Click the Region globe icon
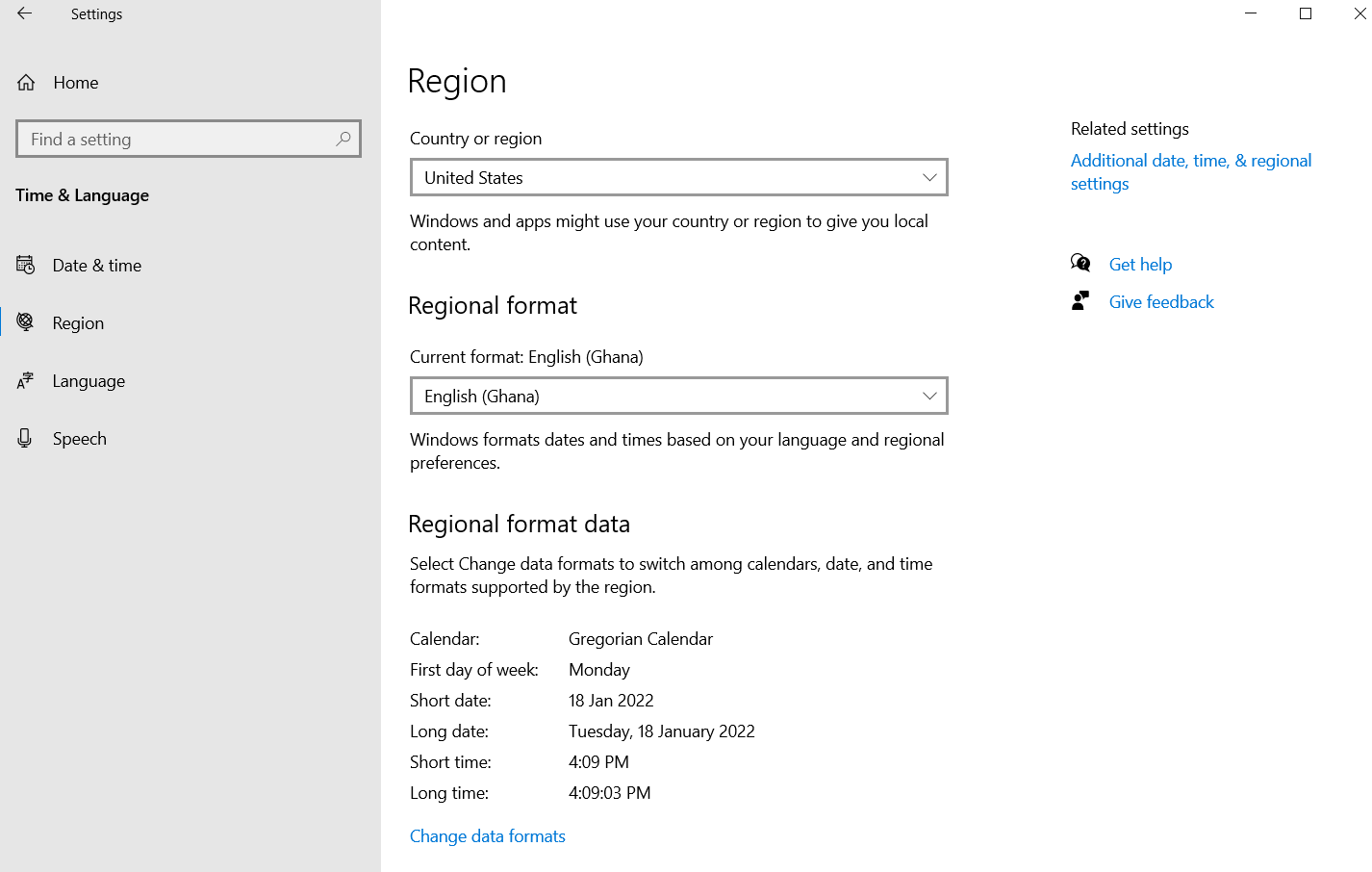This screenshot has height=872, width=1372. tap(26, 322)
